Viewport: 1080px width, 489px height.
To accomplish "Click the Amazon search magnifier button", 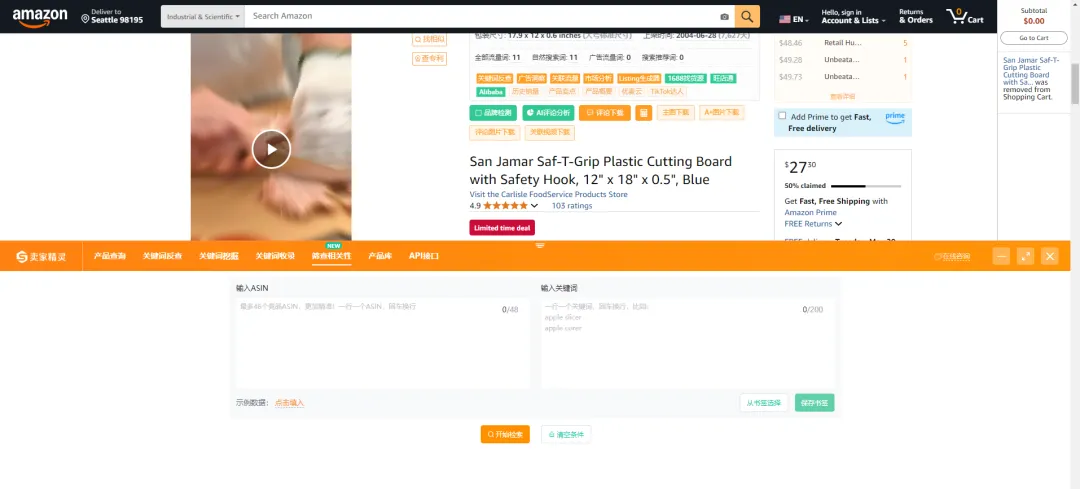I will tap(747, 17).
